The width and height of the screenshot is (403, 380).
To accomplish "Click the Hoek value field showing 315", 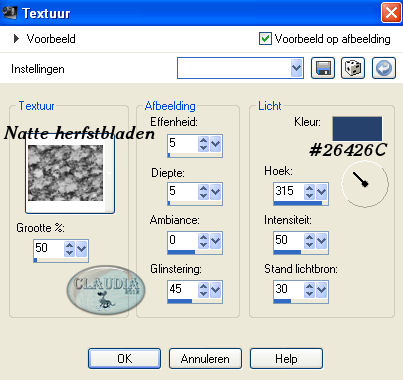I will coord(289,191).
